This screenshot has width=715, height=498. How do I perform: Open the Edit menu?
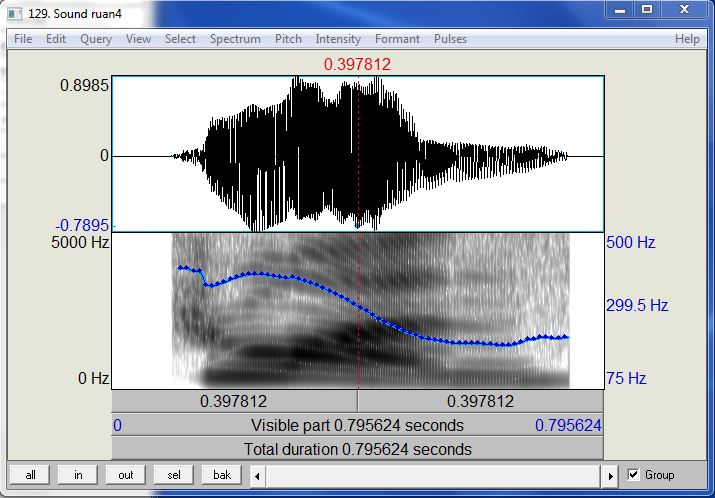pos(56,39)
